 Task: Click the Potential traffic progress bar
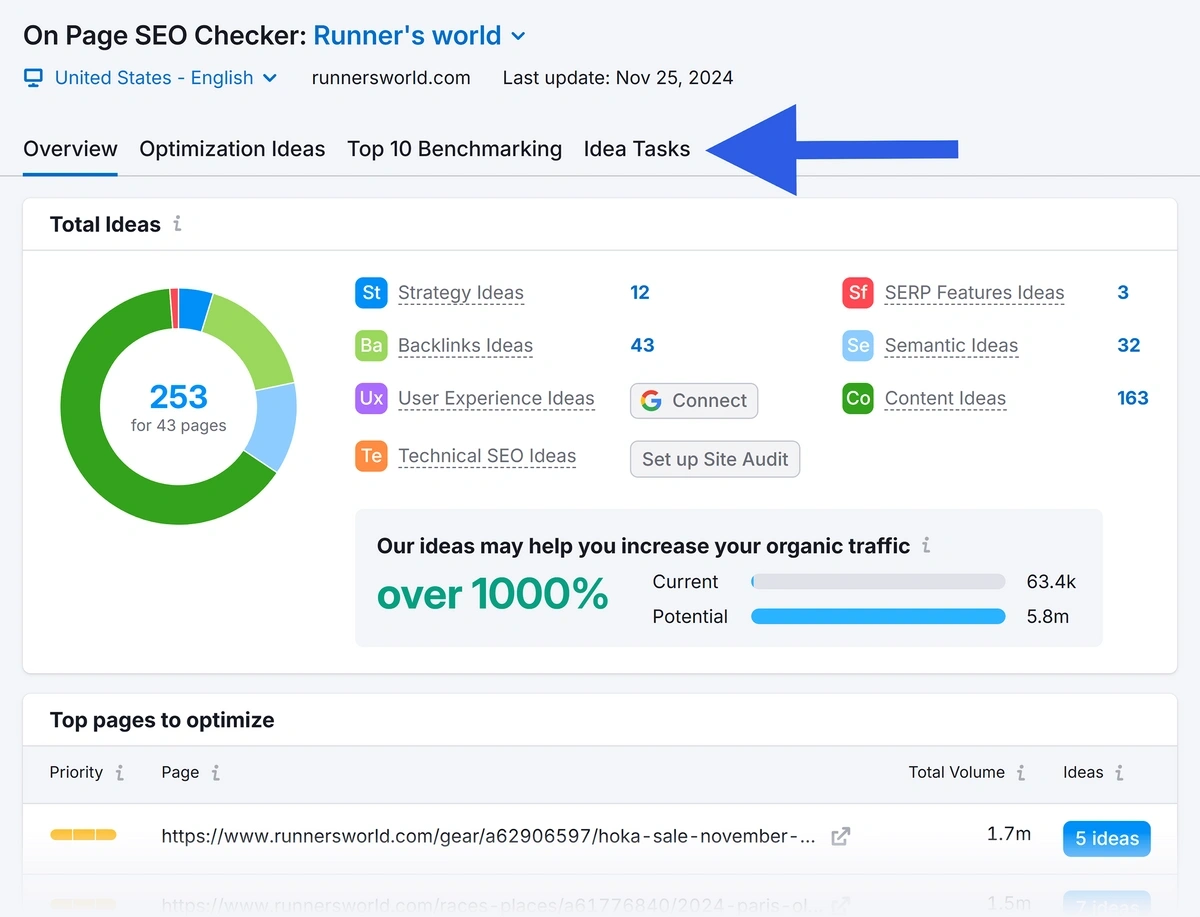pyautogui.click(x=878, y=617)
